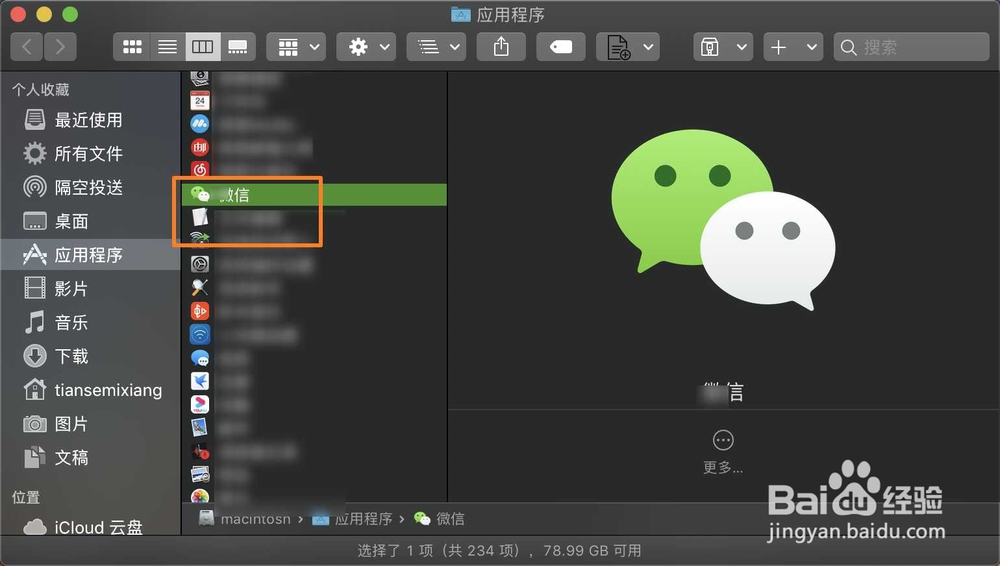Open 所有文件 in the sidebar
The height and width of the screenshot is (566, 1000).
89,154
